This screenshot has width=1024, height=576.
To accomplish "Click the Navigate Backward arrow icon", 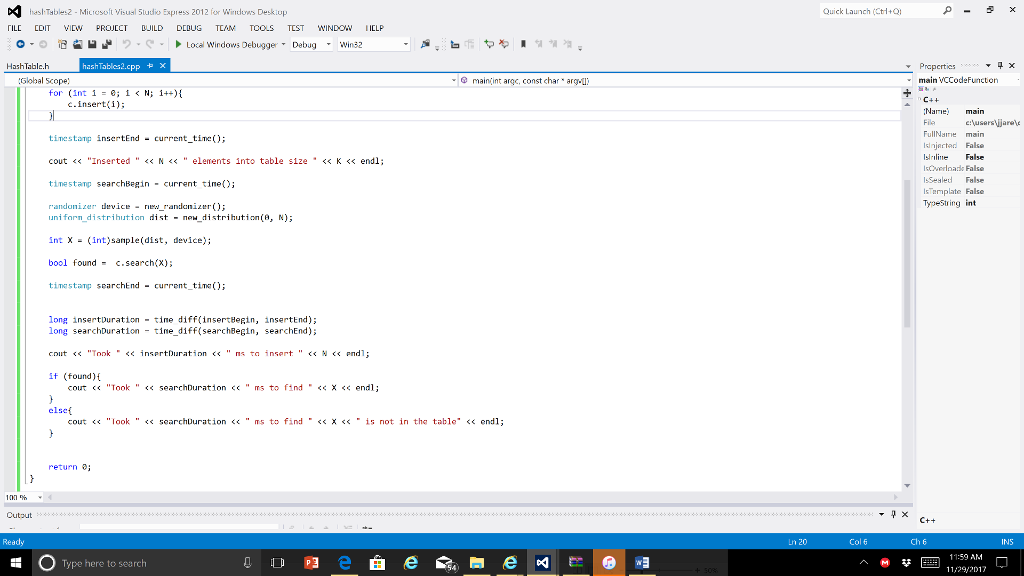I will tap(20, 44).
